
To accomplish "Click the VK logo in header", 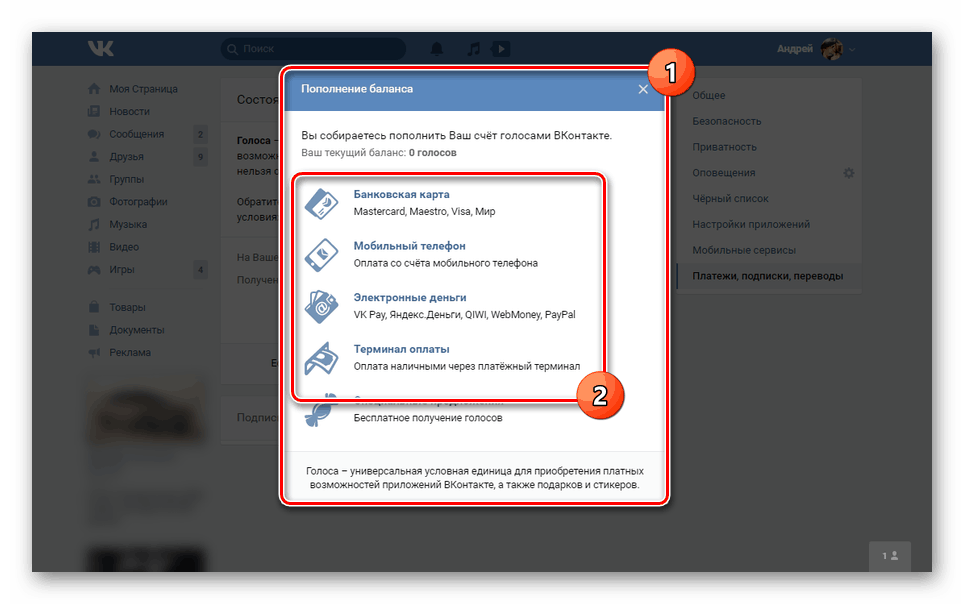I will tap(100, 49).
